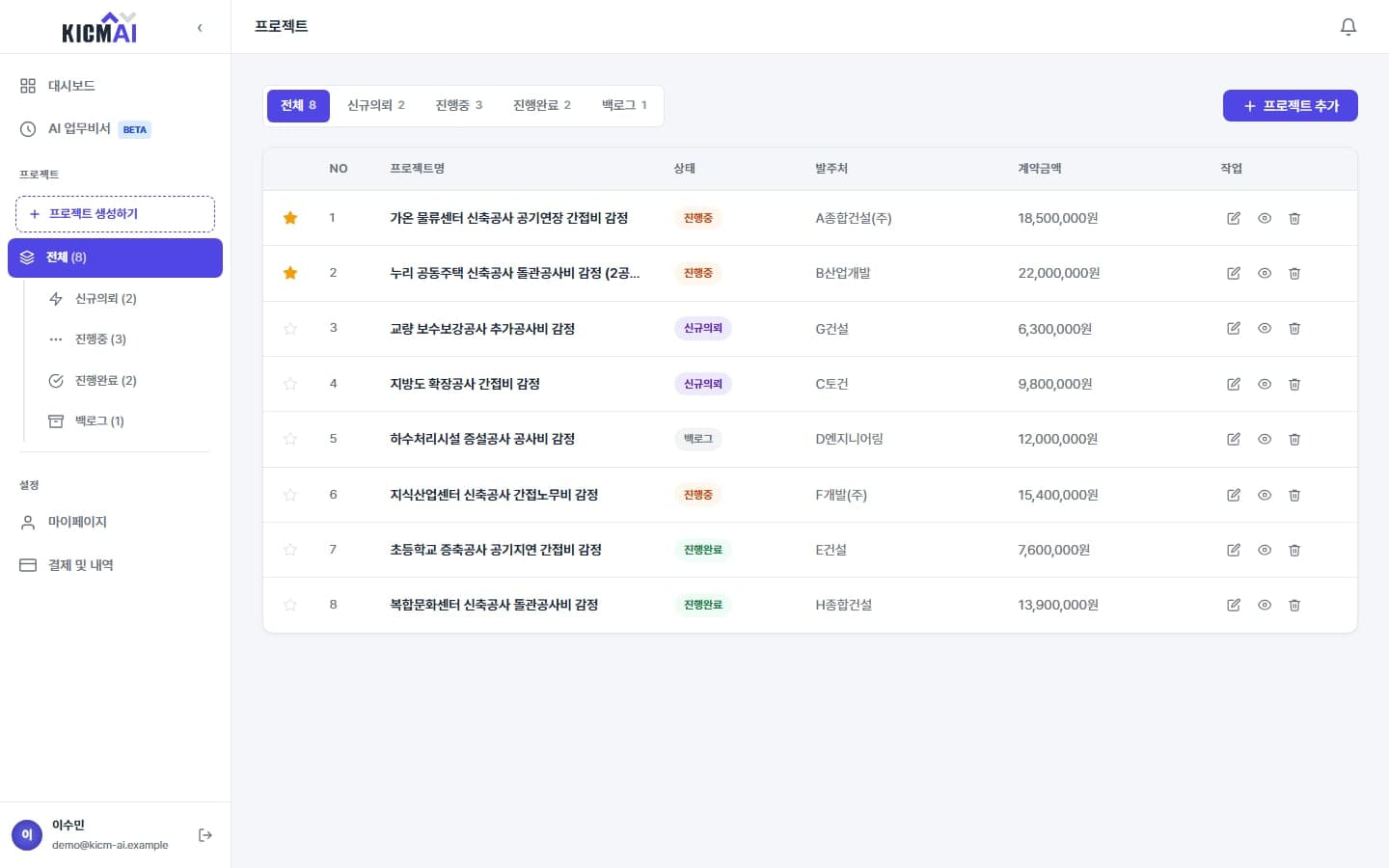Star the 복합문화센터 project
The image size is (1389, 868).
pyautogui.click(x=290, y=605)
